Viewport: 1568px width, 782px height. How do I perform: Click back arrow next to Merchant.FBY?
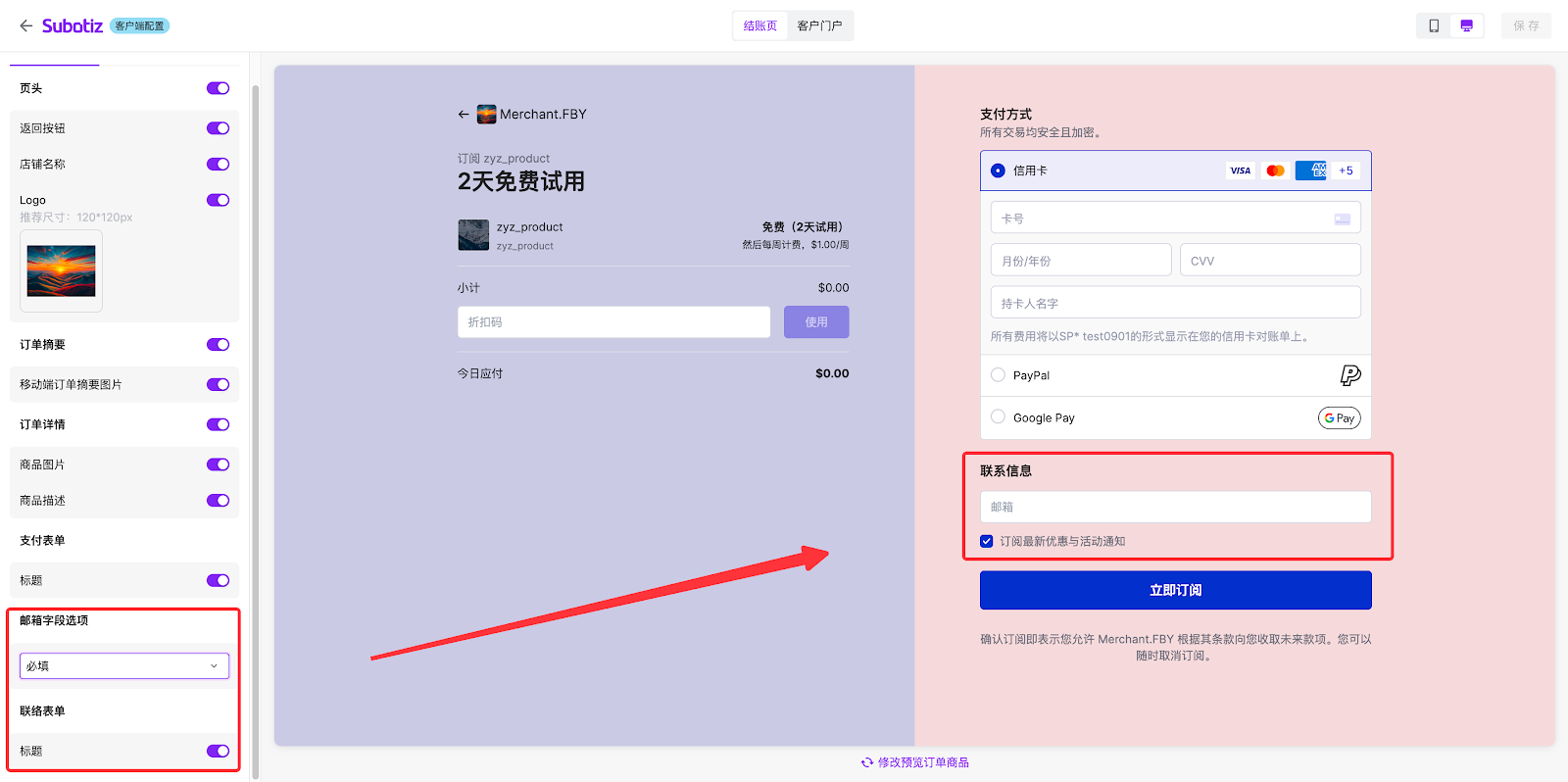(464, 115)
